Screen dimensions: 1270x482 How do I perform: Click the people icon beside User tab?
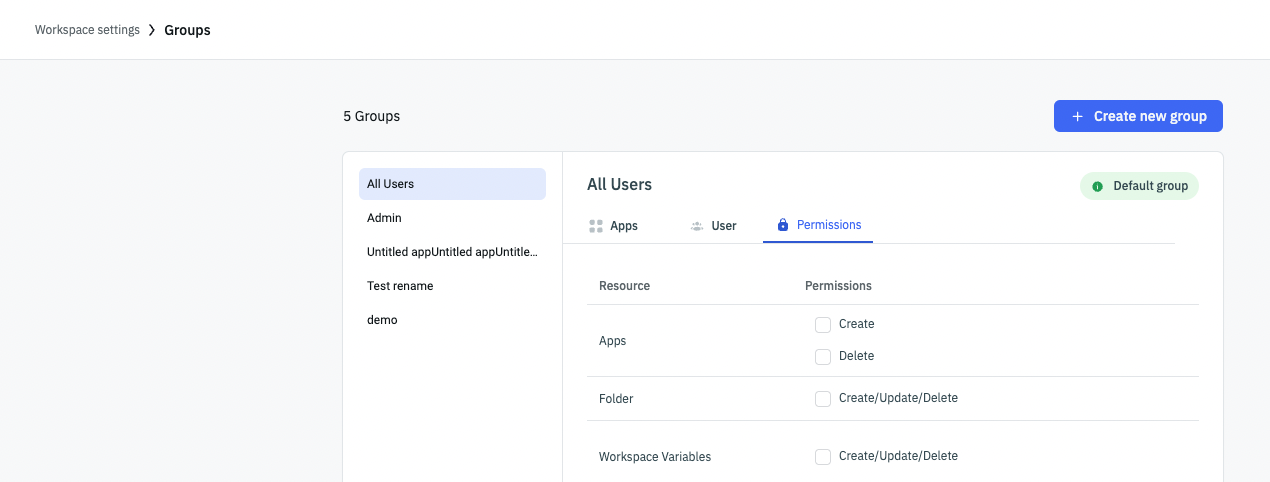tap(697, 226)
